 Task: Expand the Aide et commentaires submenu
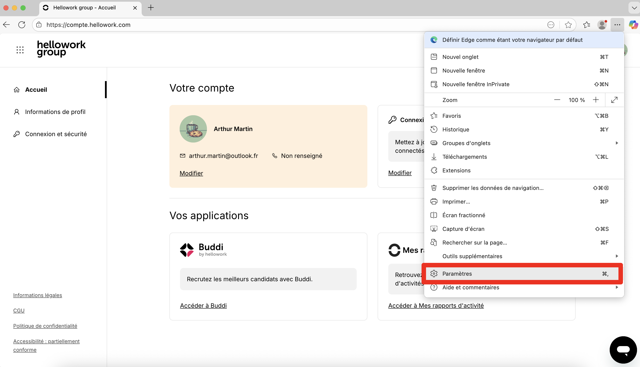click(524, 287)
